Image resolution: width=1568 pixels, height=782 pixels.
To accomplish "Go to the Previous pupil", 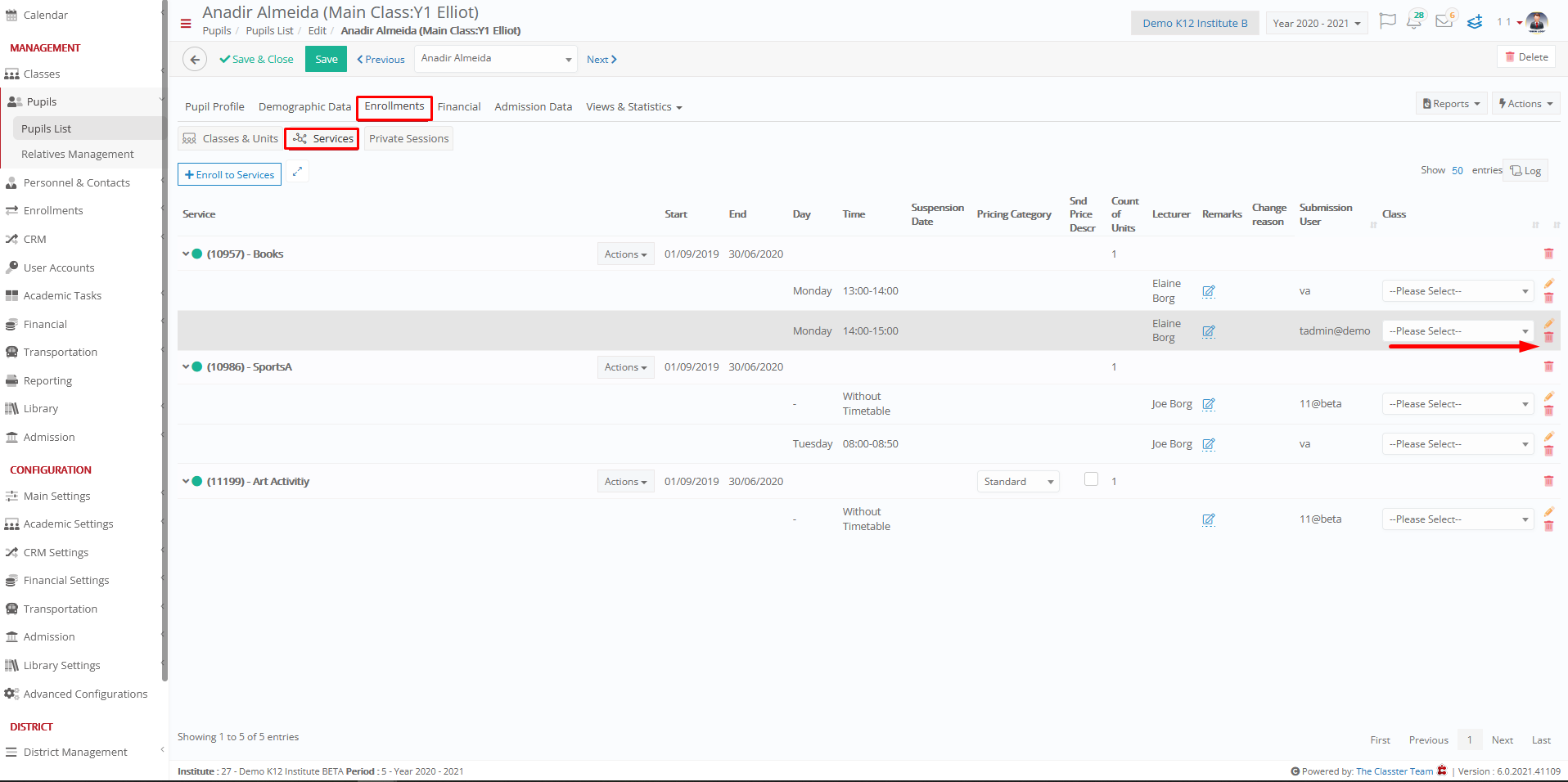I will point(381,60).
